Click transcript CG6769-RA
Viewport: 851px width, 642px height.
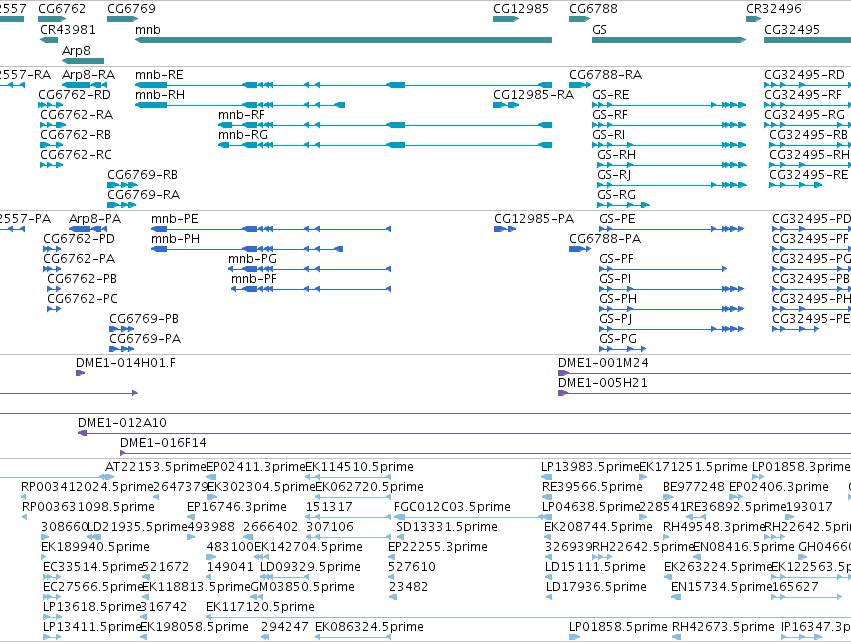[144, 195]
